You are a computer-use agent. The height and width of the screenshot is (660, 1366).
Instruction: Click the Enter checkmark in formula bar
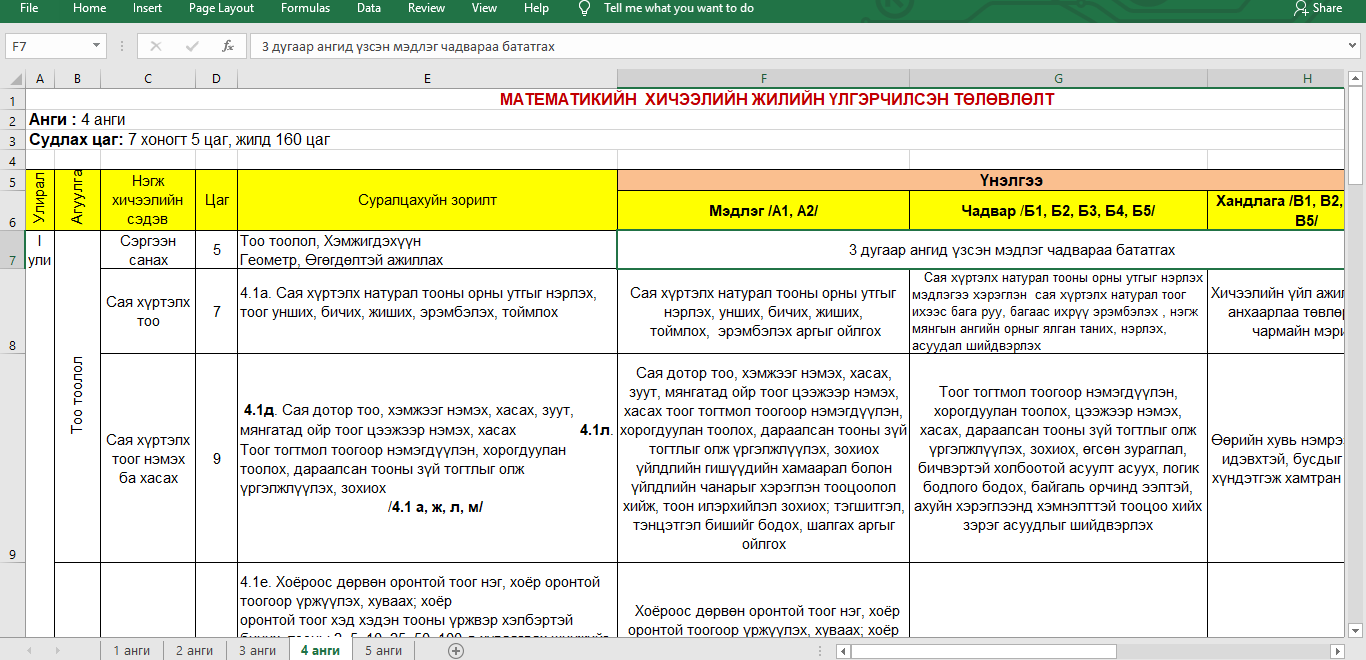point(192,46)
